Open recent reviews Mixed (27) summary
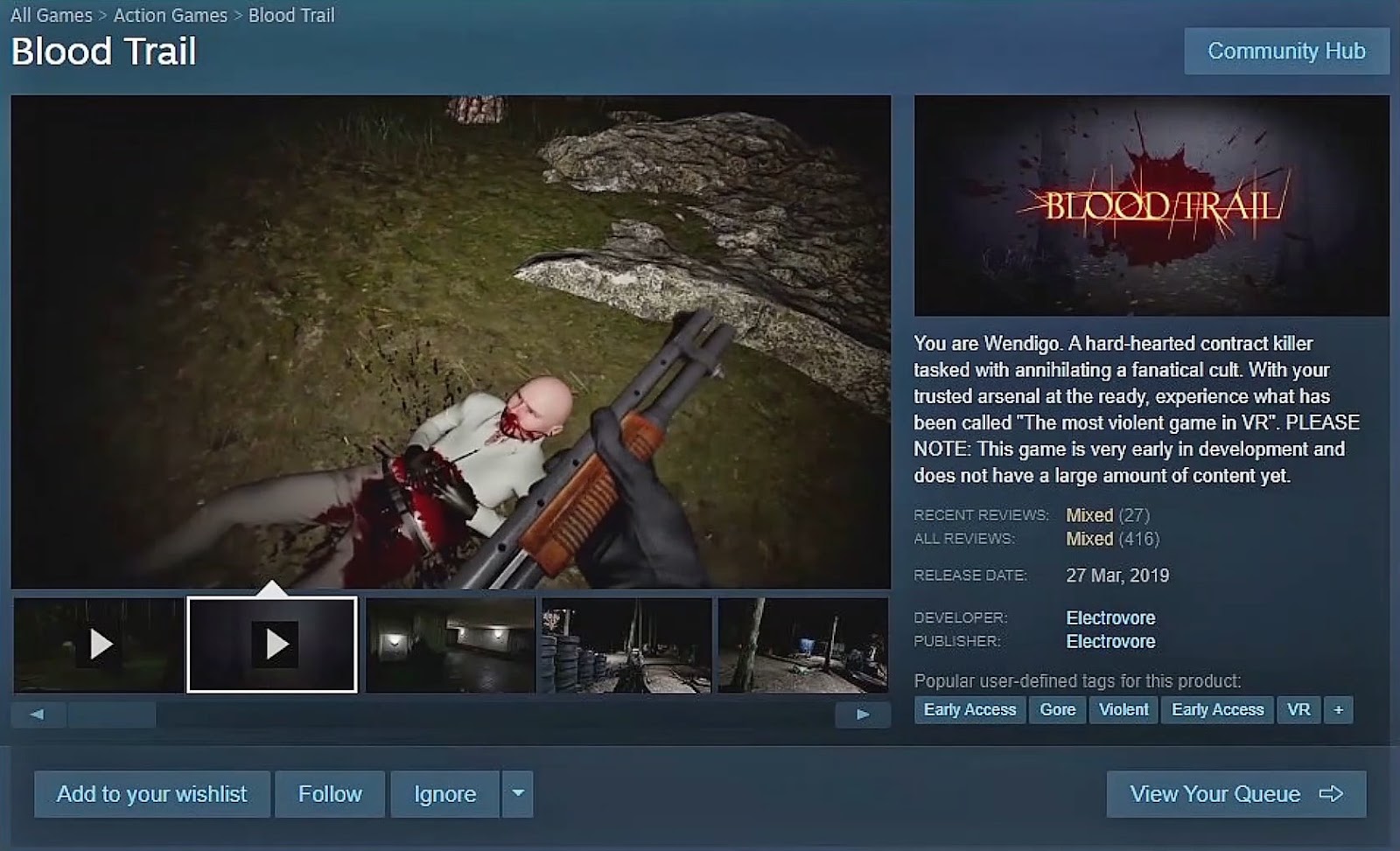 coord(1108,515)
